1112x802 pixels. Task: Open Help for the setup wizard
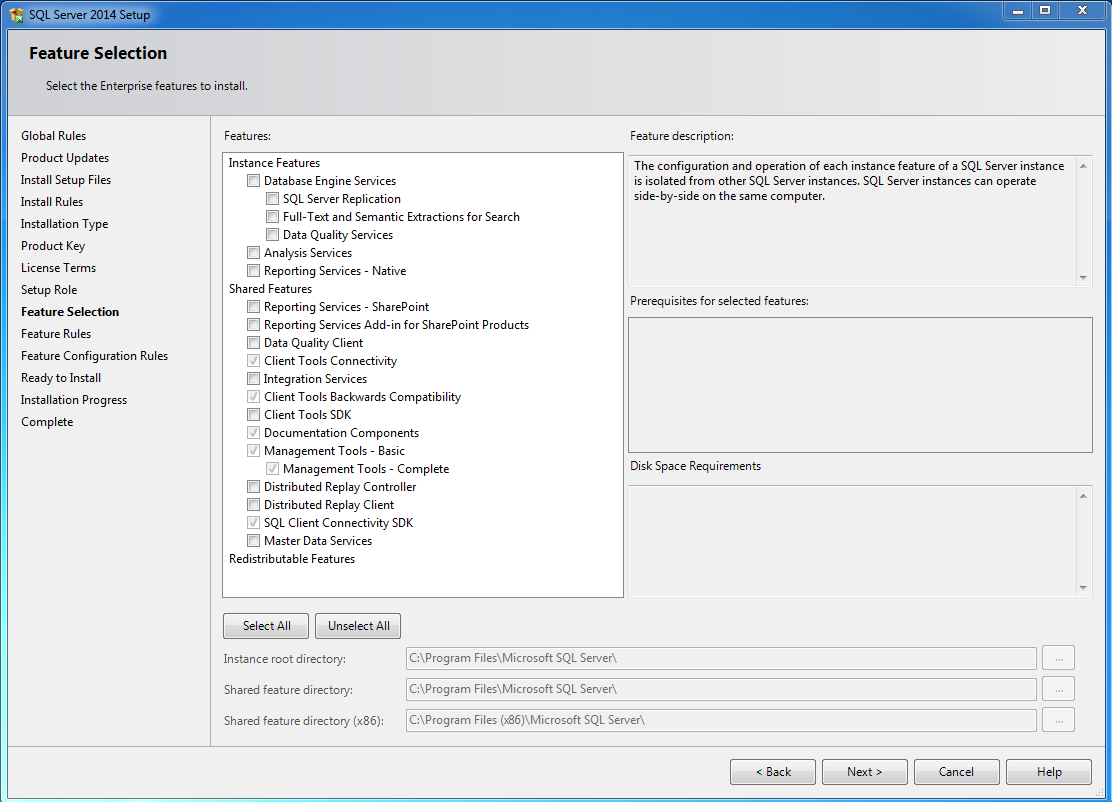(1048, 772)
